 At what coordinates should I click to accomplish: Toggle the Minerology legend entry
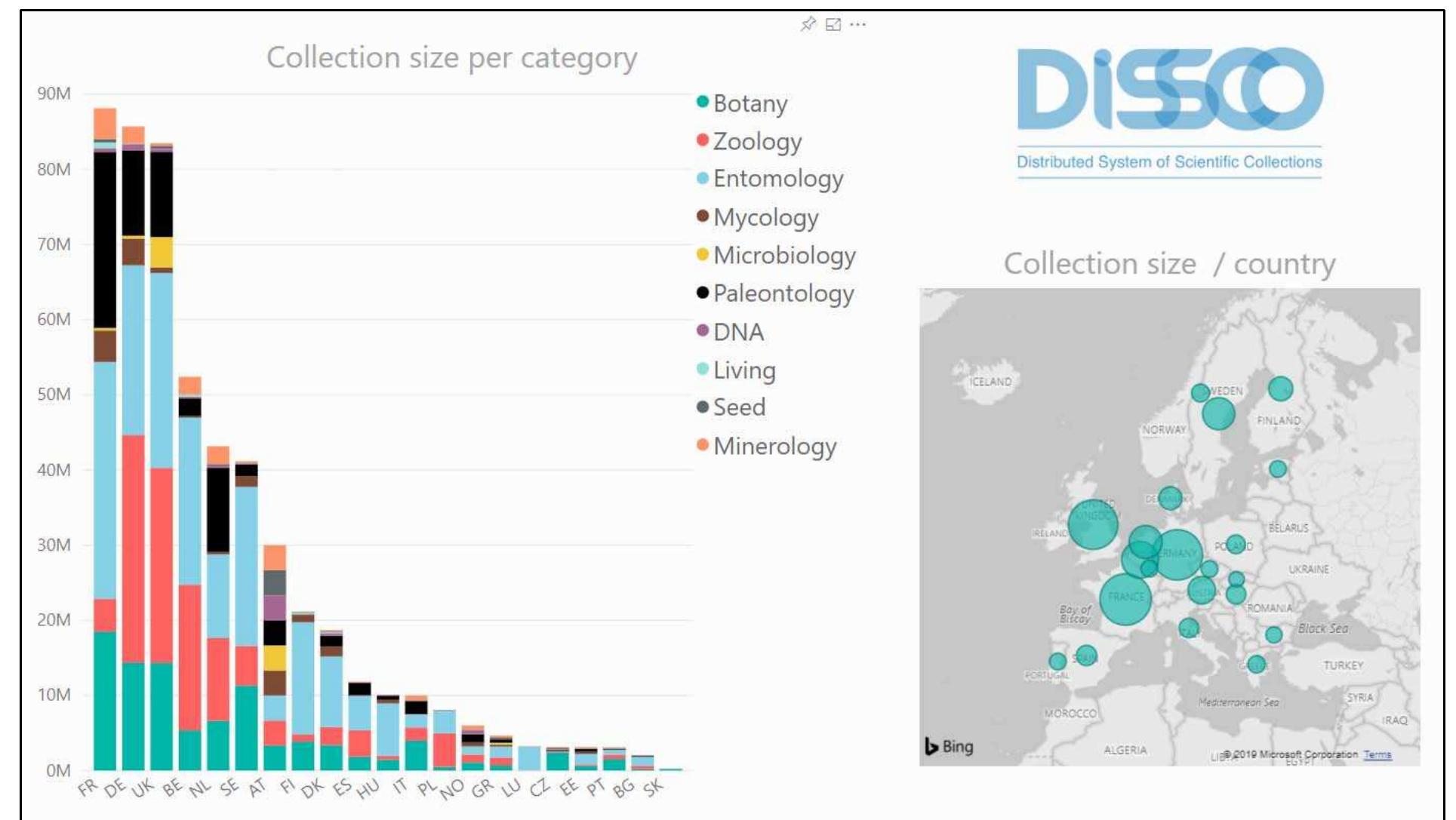tap(704, 446)
